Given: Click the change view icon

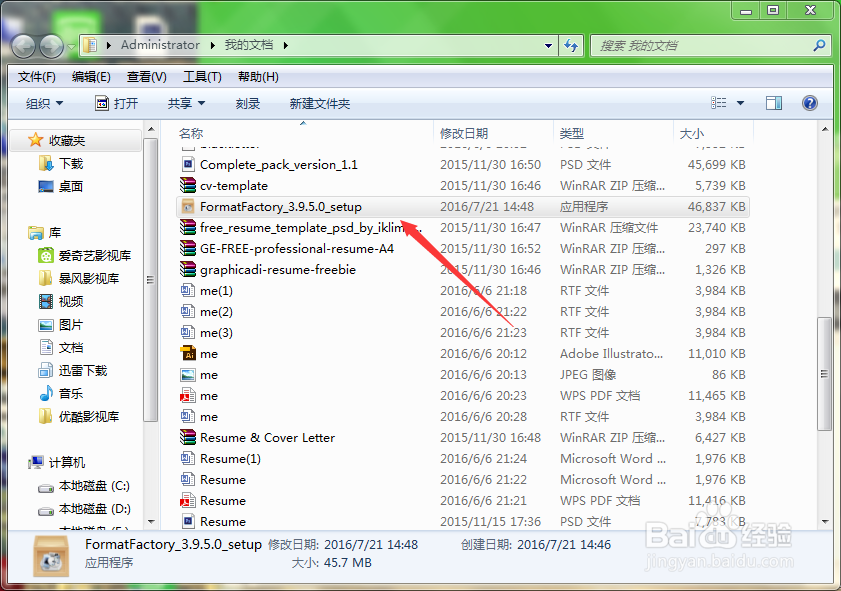Looking at the screenshot, I should 719,103.
